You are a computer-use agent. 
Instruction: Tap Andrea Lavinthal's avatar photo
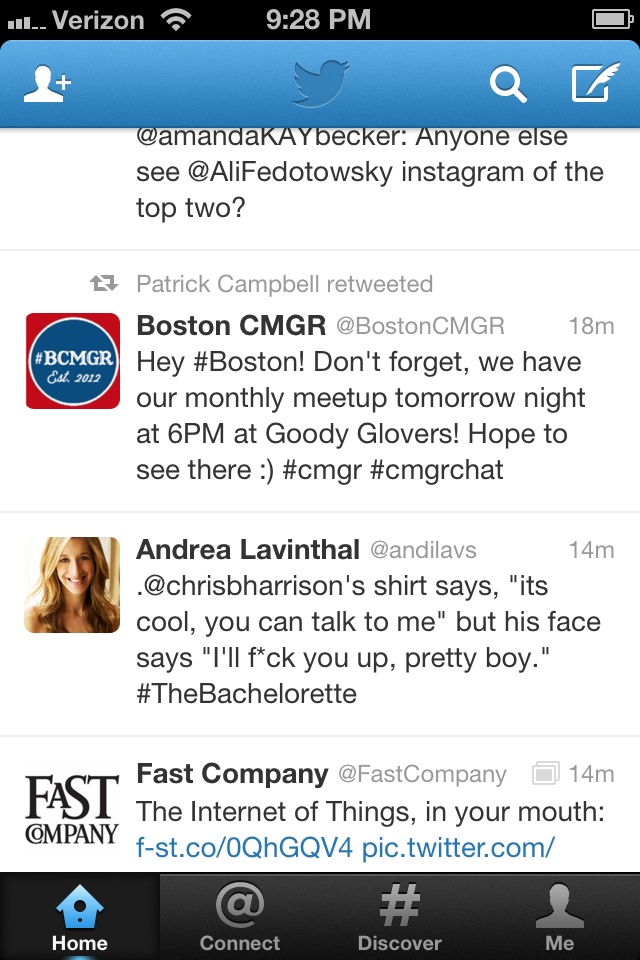pyautogui.click(x=72, y=585)
